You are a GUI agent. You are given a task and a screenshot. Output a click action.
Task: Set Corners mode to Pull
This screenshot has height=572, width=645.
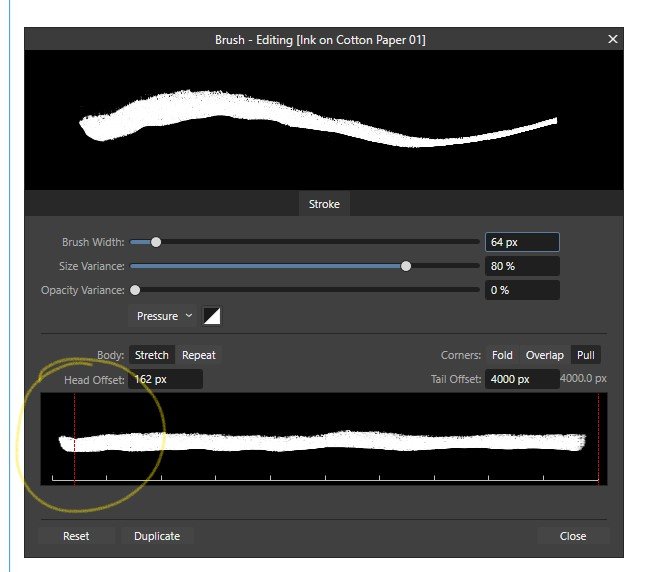[585, 355]
